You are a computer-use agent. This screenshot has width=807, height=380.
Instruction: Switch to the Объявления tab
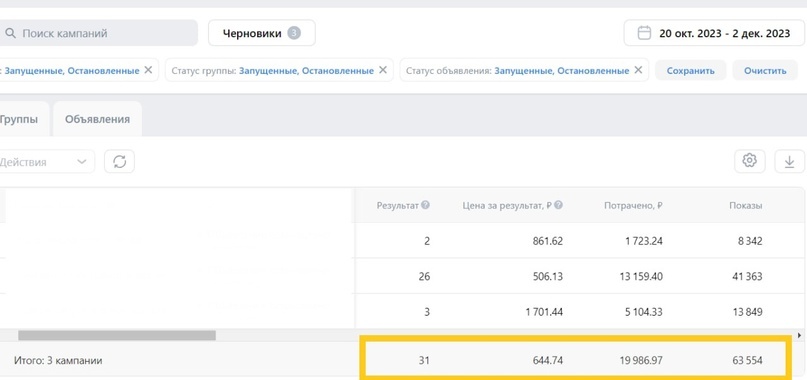click(97, 119)
